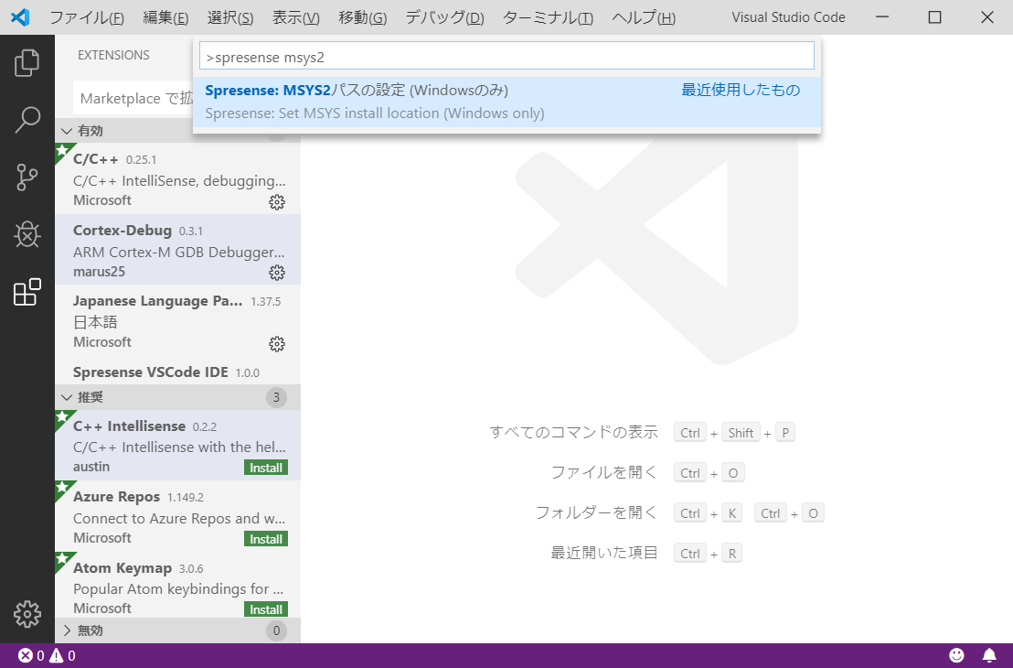Open the Search view

[27, 119]
